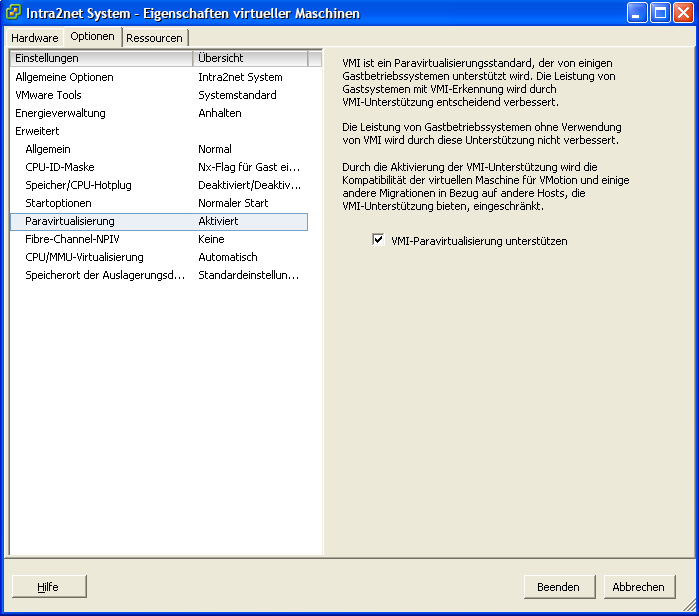Screen dimensions: 699x616
Task: Toggle VMI-Paravirtualisierung unterstützen checkbox
Action: pos(378,240)
